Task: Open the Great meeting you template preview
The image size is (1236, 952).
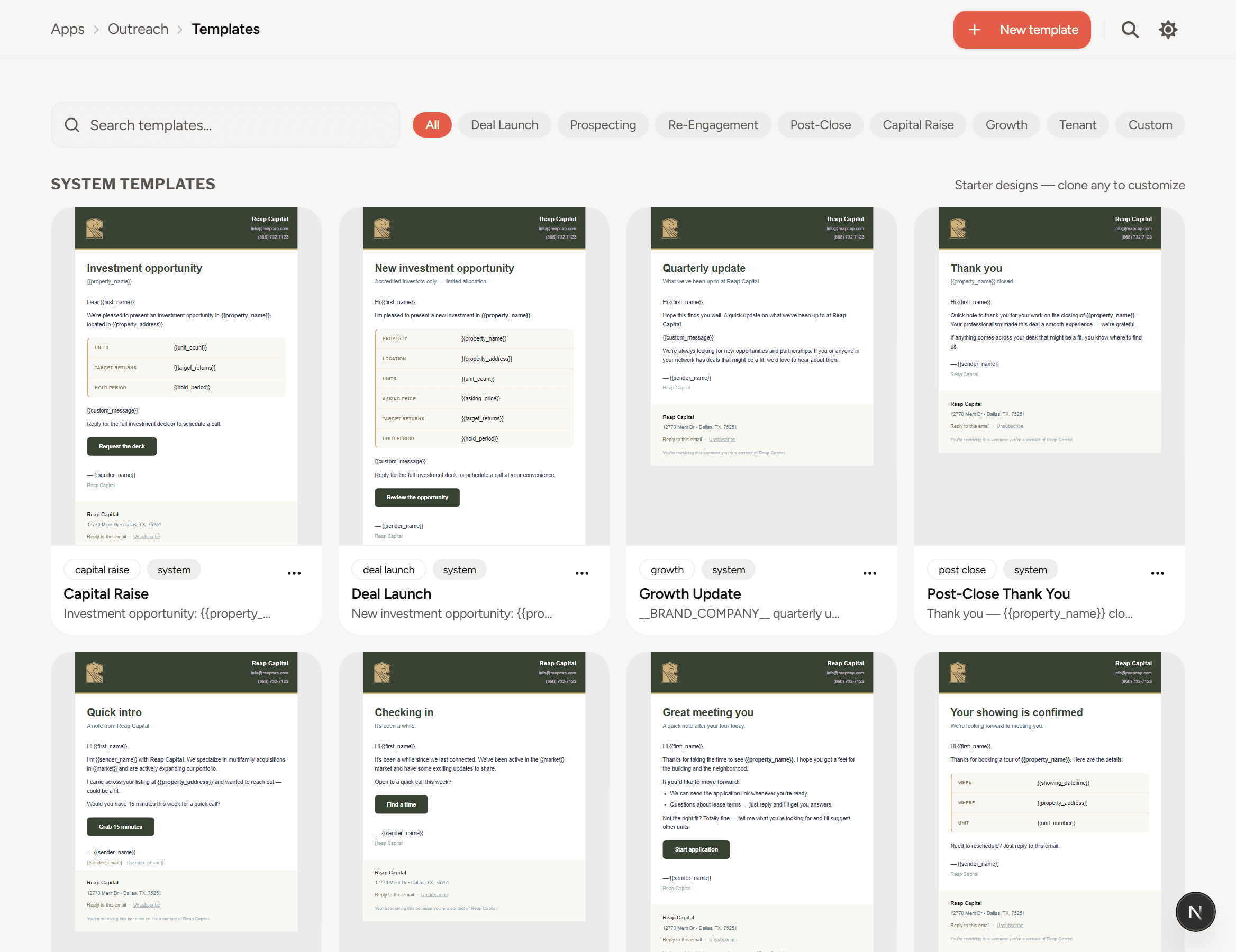Action: tap(762, 802)
